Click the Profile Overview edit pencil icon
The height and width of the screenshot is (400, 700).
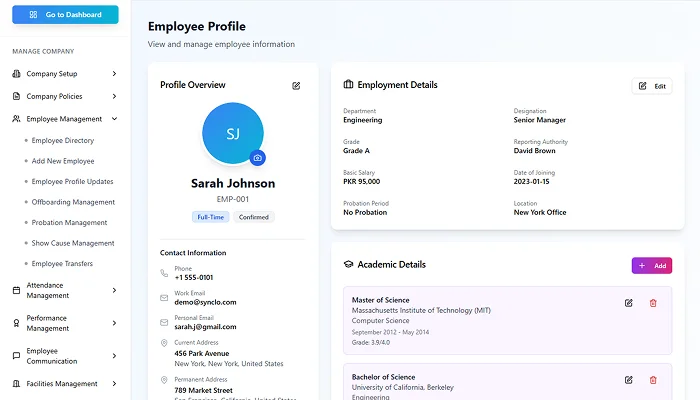(x=296, y=86)
